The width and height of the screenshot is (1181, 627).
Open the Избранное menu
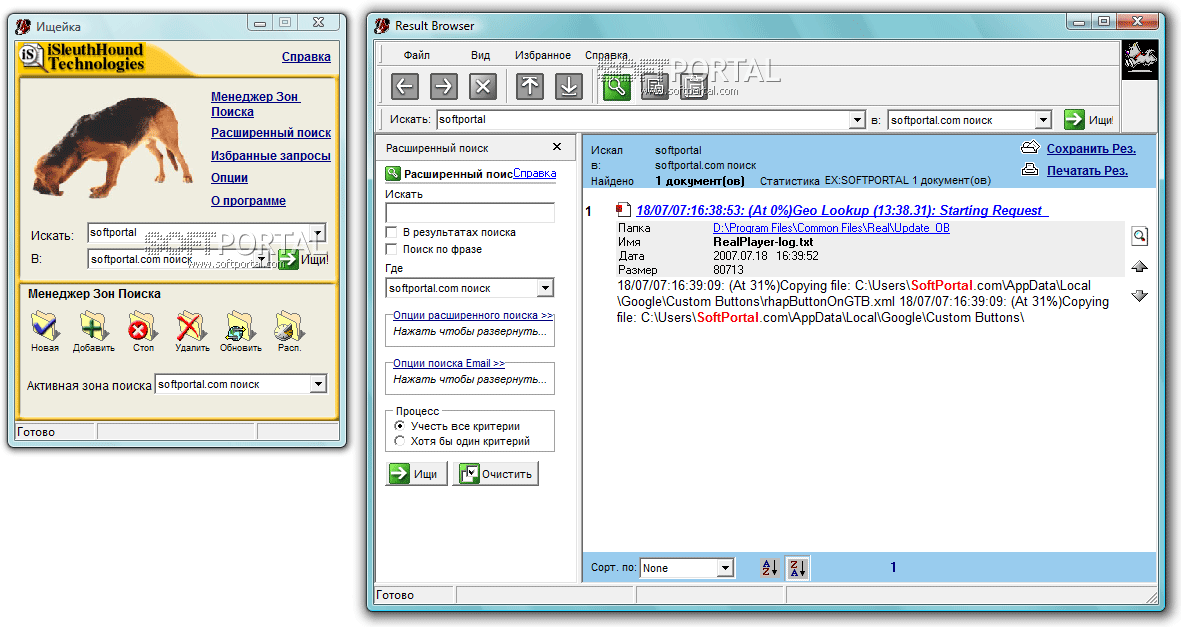tap(543, 55)
